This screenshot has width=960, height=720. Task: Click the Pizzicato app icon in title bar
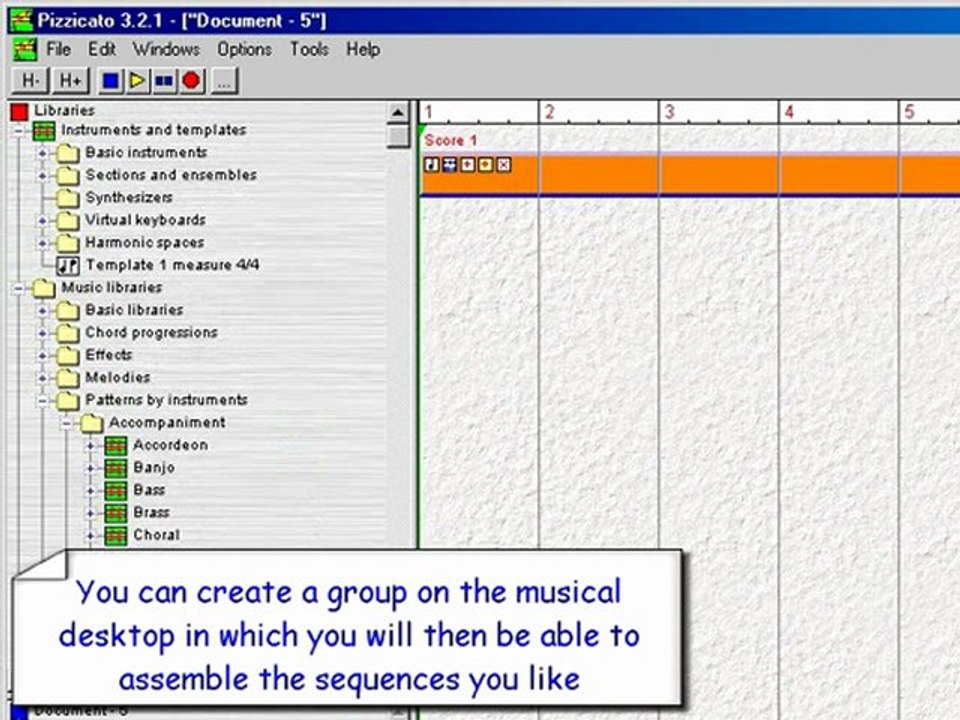21,21
